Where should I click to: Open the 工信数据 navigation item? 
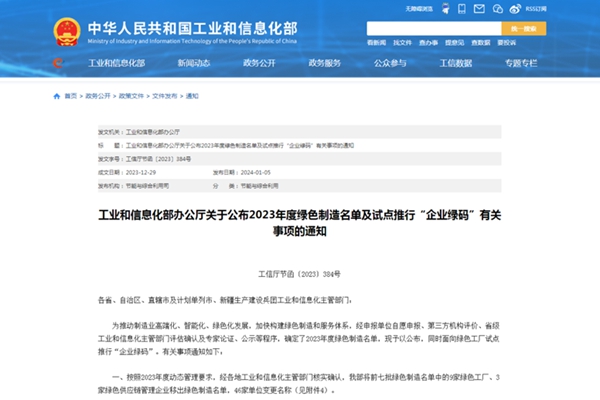458,62
